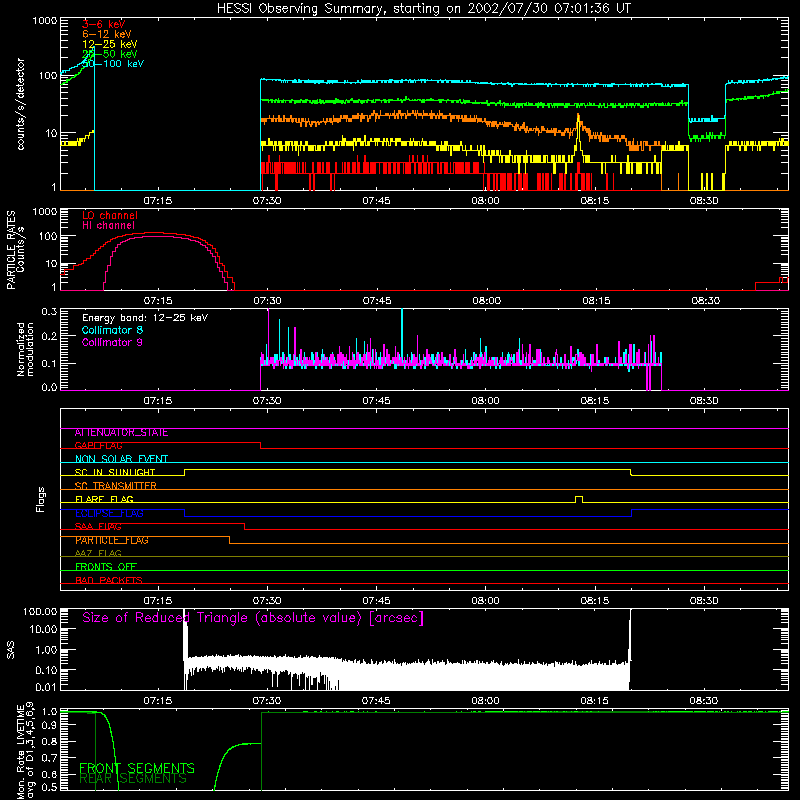Click the 100.00 tick on SAS axis
The image size is (800, 800).
pos(40,612)
